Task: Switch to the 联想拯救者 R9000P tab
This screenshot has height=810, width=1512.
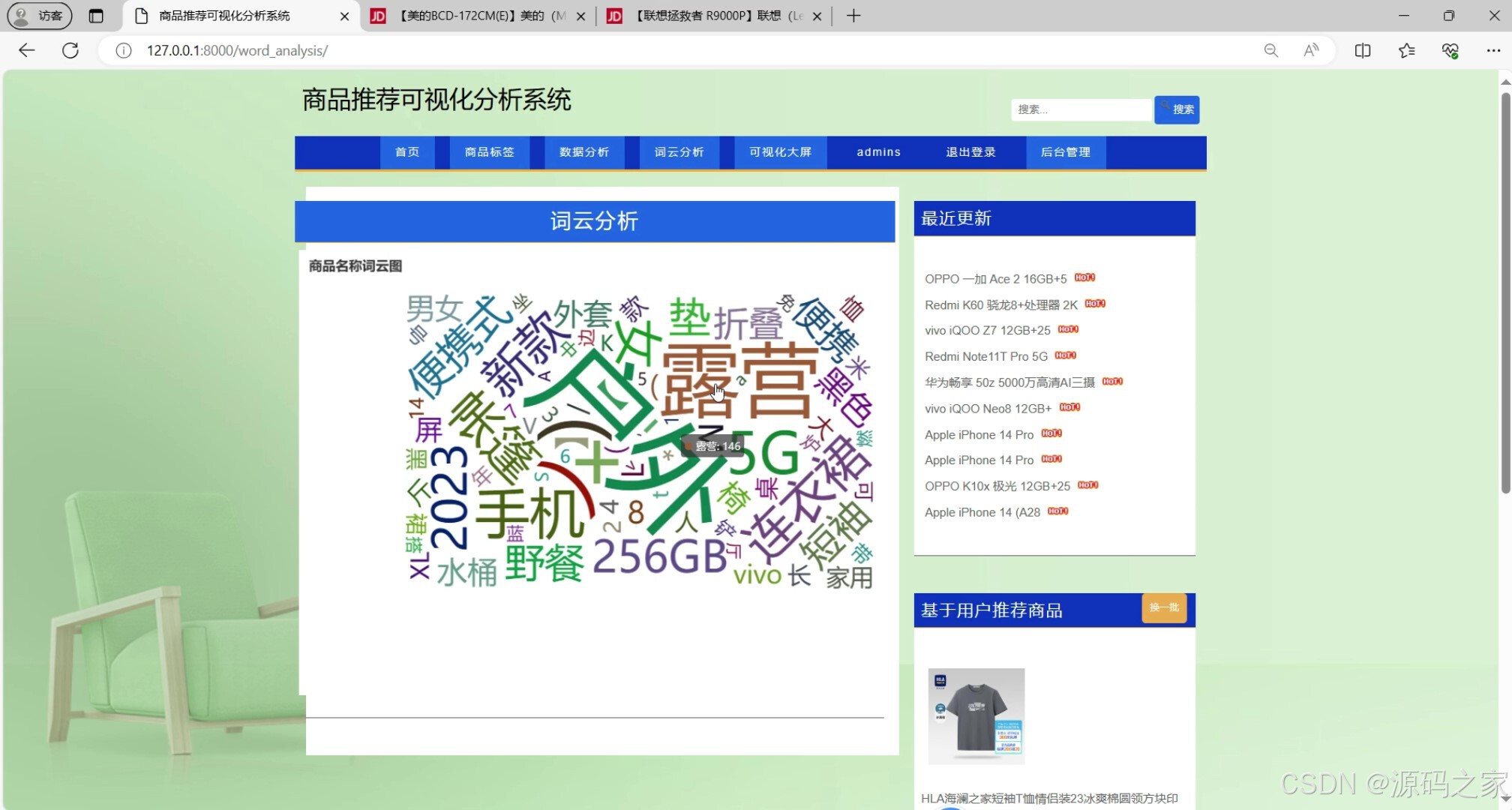Action: 714,16
